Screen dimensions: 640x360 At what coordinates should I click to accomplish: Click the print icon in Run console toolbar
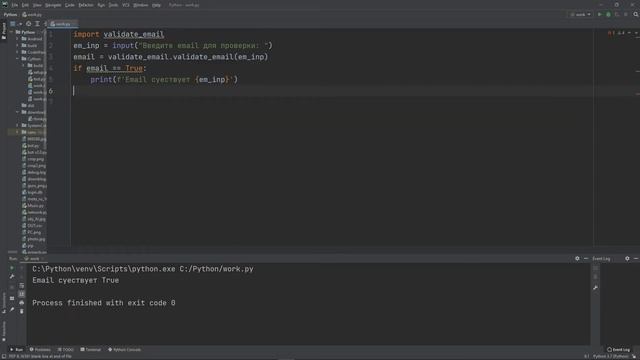[x=22, y=302]
